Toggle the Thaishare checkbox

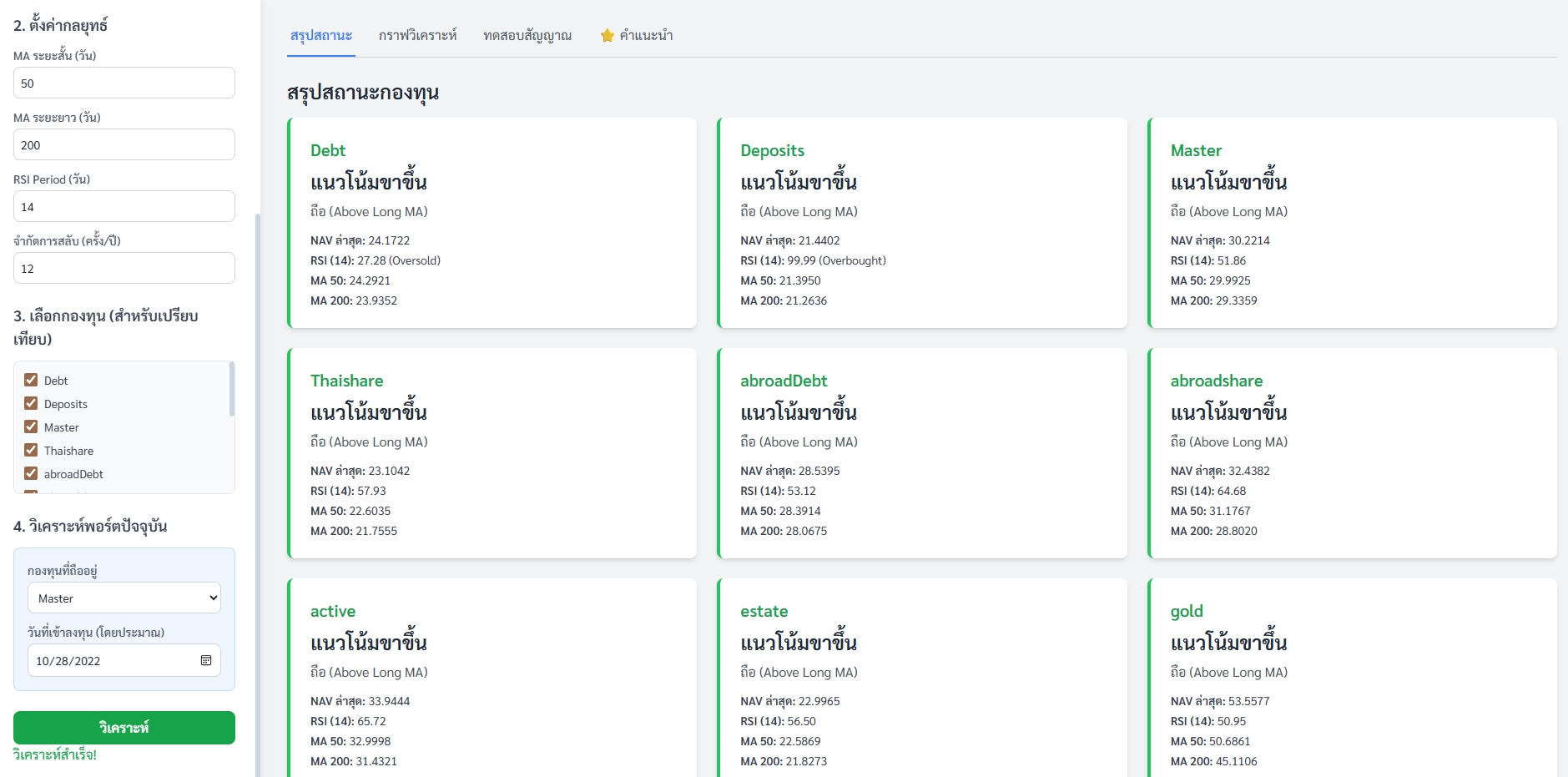31,450
